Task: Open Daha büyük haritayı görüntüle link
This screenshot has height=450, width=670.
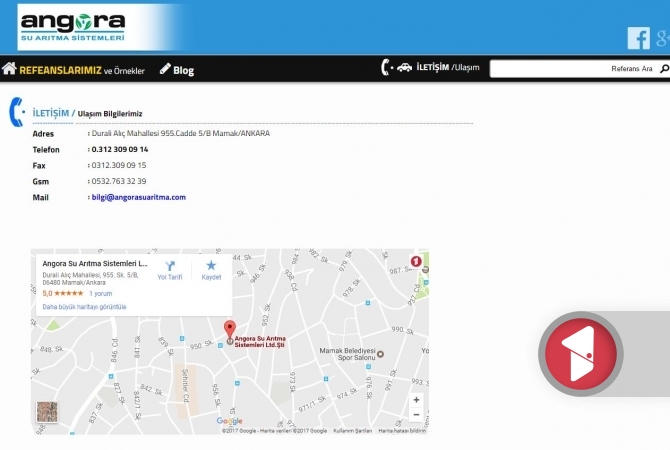Action: tap(84, 307)
